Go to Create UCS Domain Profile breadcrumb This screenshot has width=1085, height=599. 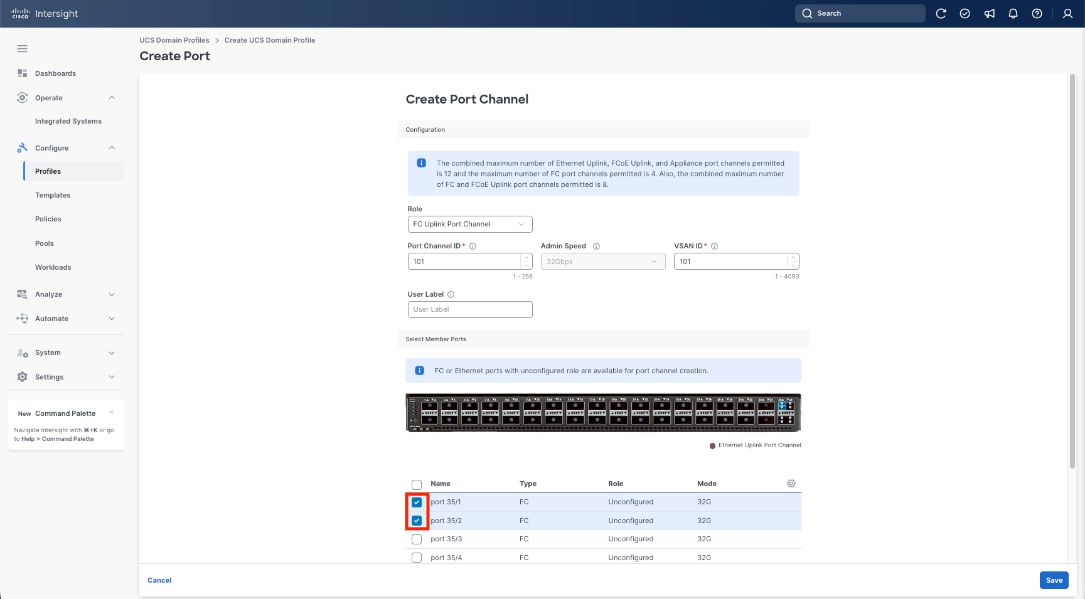tap(270, 40)
